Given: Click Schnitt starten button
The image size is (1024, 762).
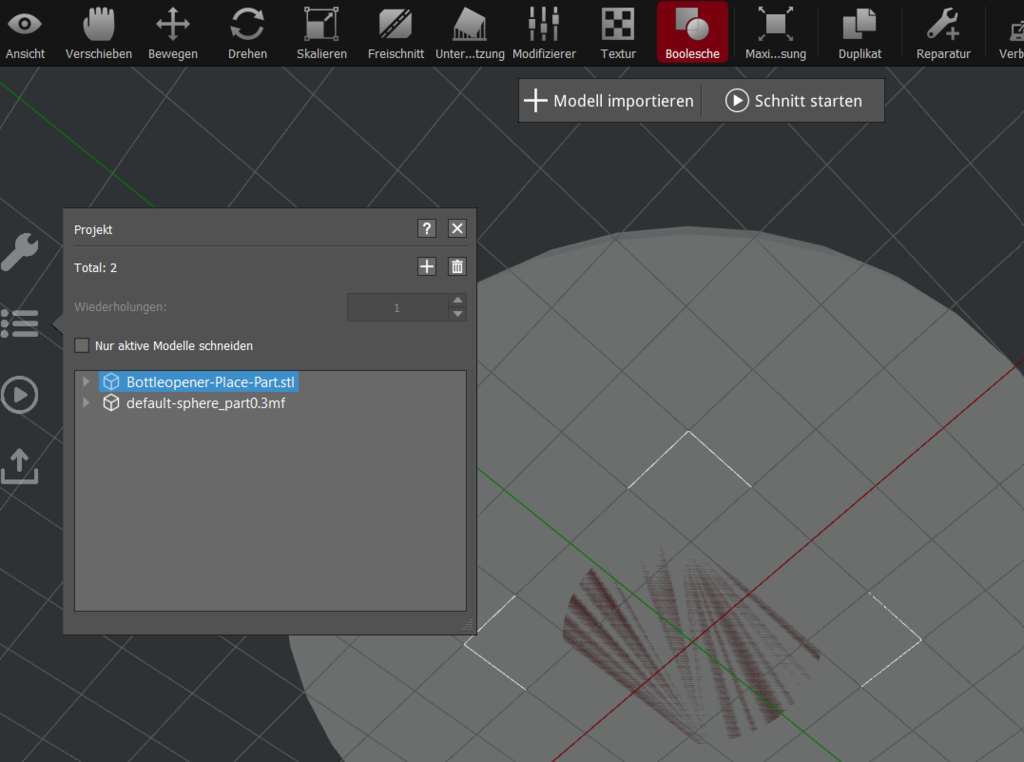Looking at the screenshot, I should pyautogui.click(x=794, y=101).
